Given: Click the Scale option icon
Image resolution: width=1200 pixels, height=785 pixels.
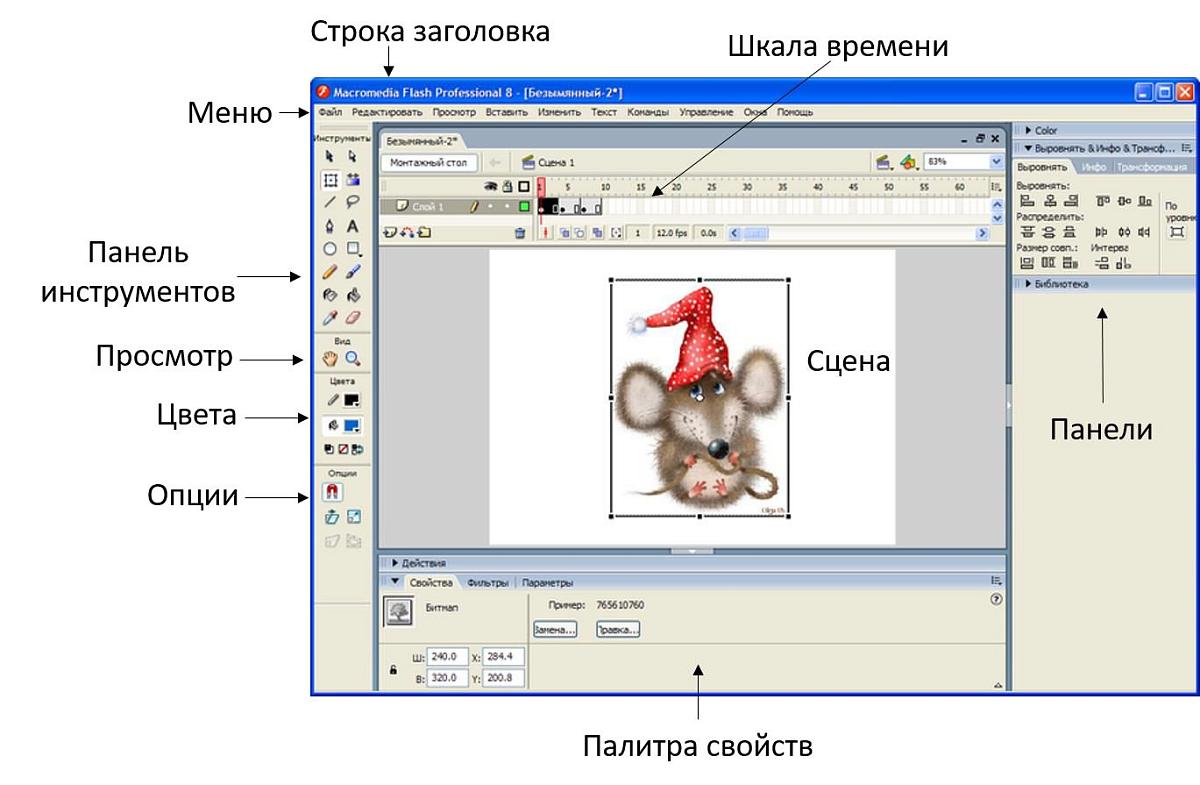Looking at the screenshot, I should coord(353,518).
